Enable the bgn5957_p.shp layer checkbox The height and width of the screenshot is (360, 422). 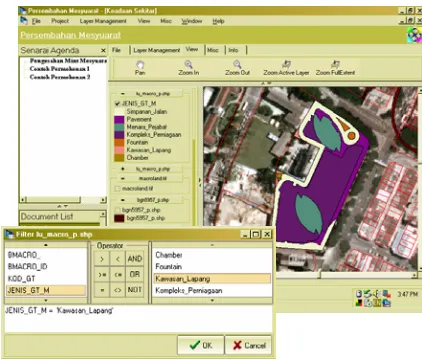117,210
